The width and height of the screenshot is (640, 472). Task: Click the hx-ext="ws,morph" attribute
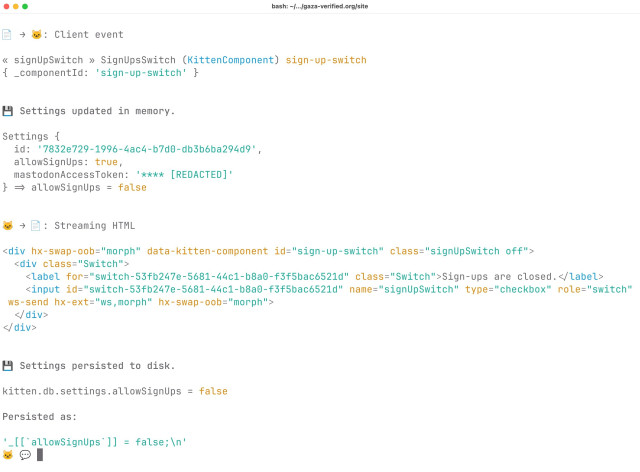click(103, 302)
